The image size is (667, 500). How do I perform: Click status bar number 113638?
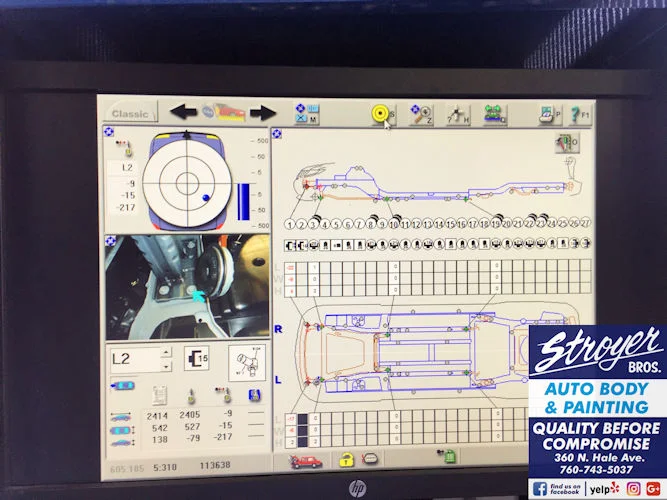pos(215,465)
